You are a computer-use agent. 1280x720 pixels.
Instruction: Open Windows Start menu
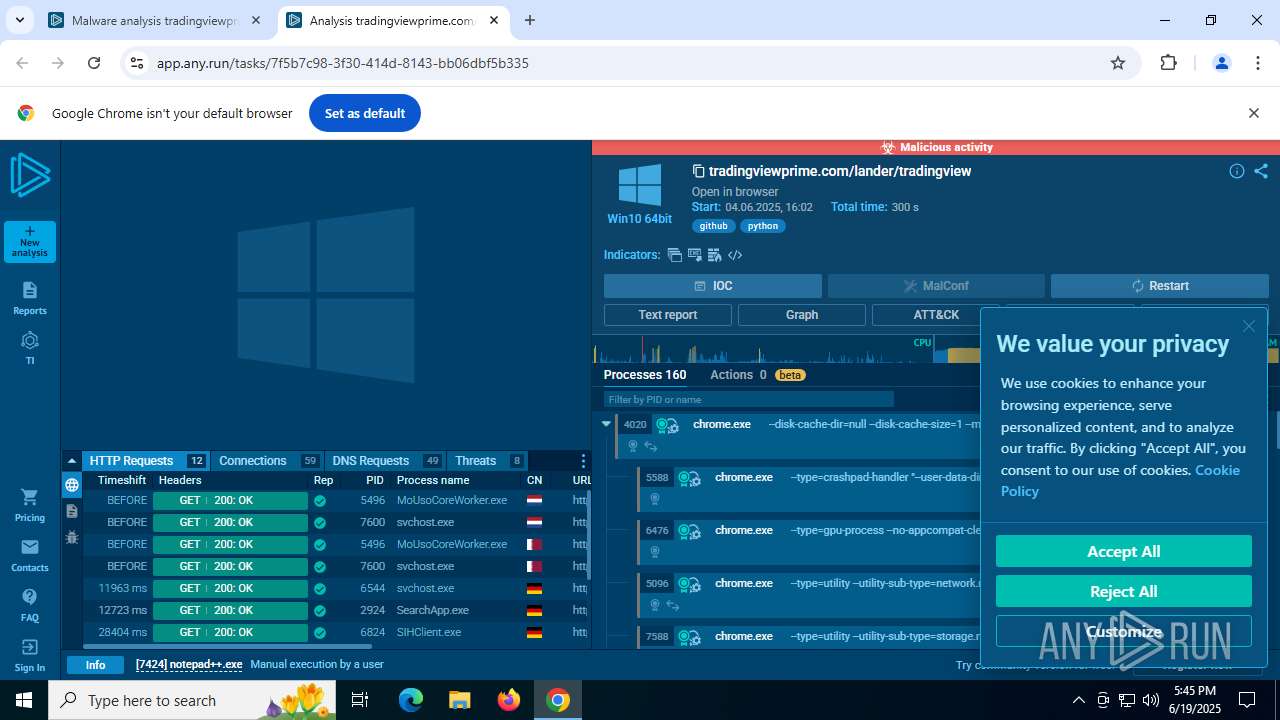24,700
